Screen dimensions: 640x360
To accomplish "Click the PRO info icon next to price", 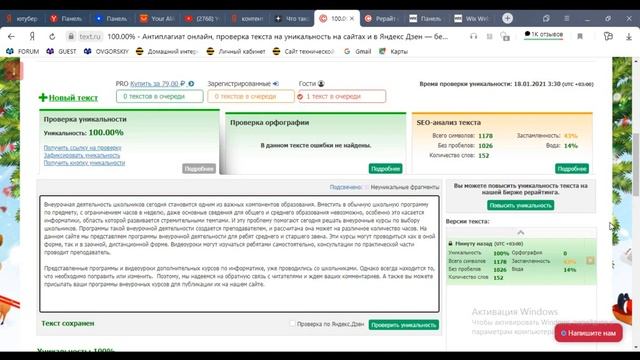I will (x=191, y=84).
